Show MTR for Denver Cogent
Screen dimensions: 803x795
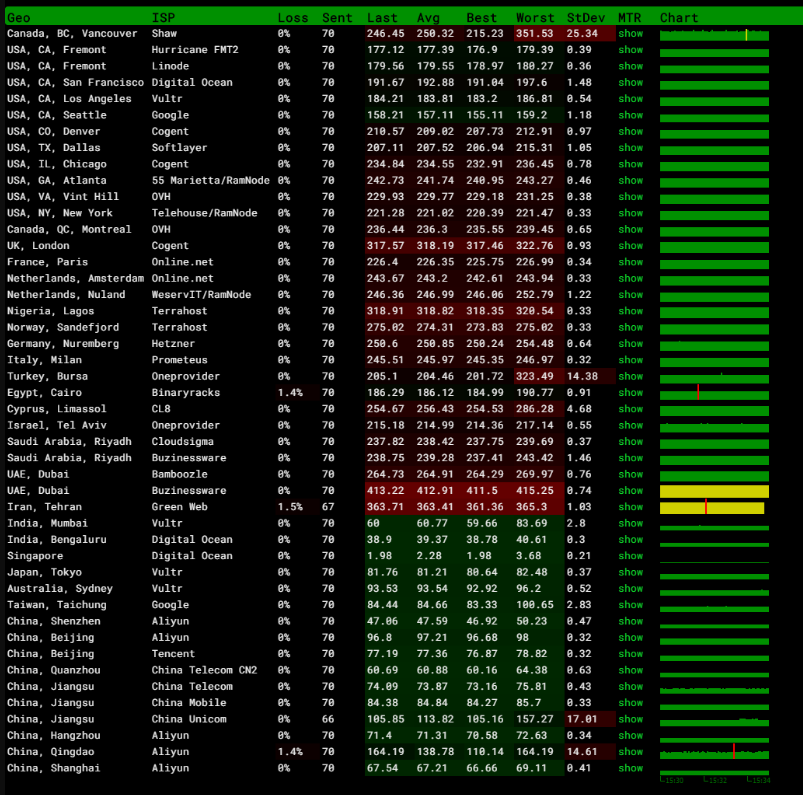coord(630,132)
